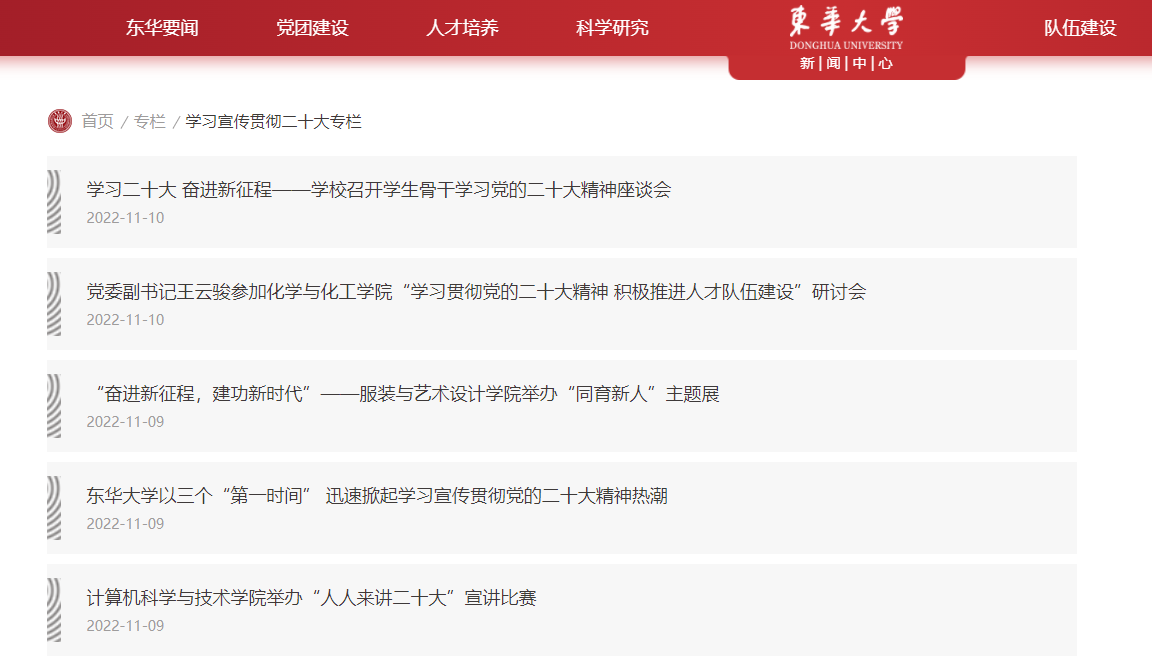Click striped icon beside 人人来讲二十大 article
This screenshot has height=665, width=1152.
tap(54, 610)
